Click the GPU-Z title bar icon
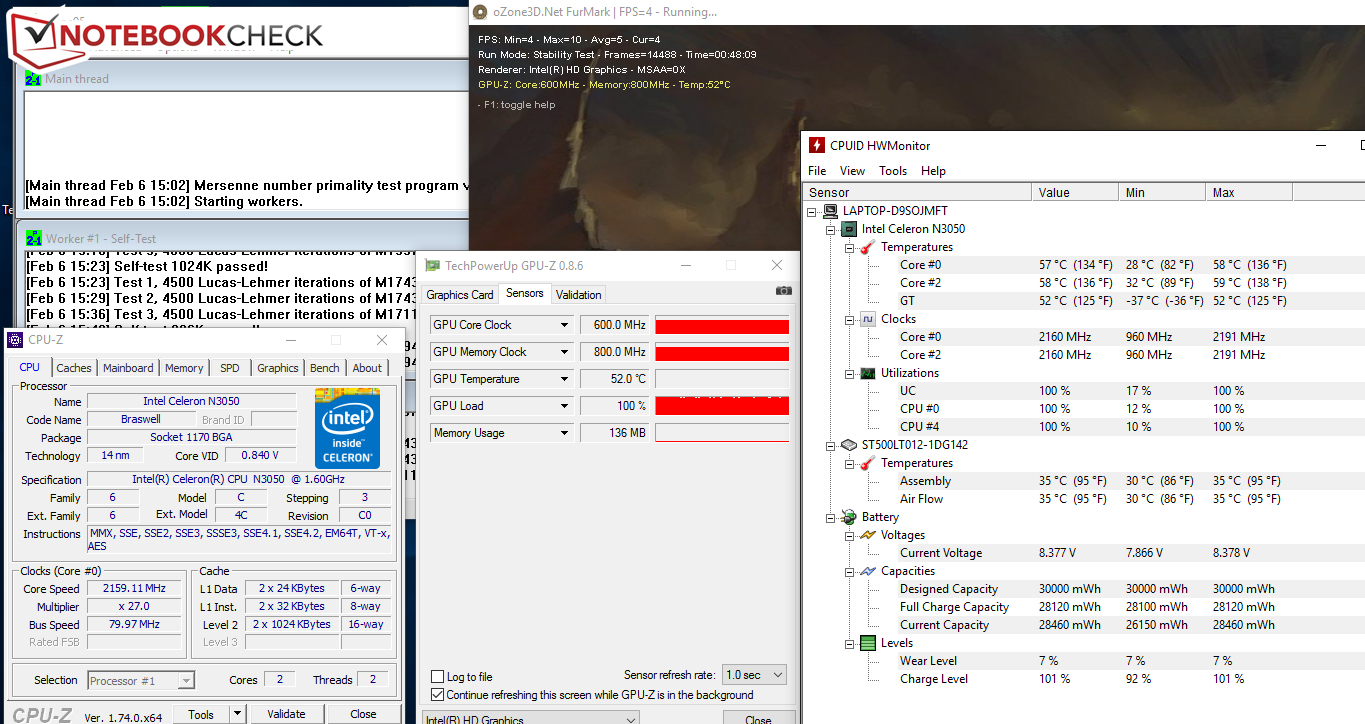The image size is (1365, 724). click(x=432, y=265)
